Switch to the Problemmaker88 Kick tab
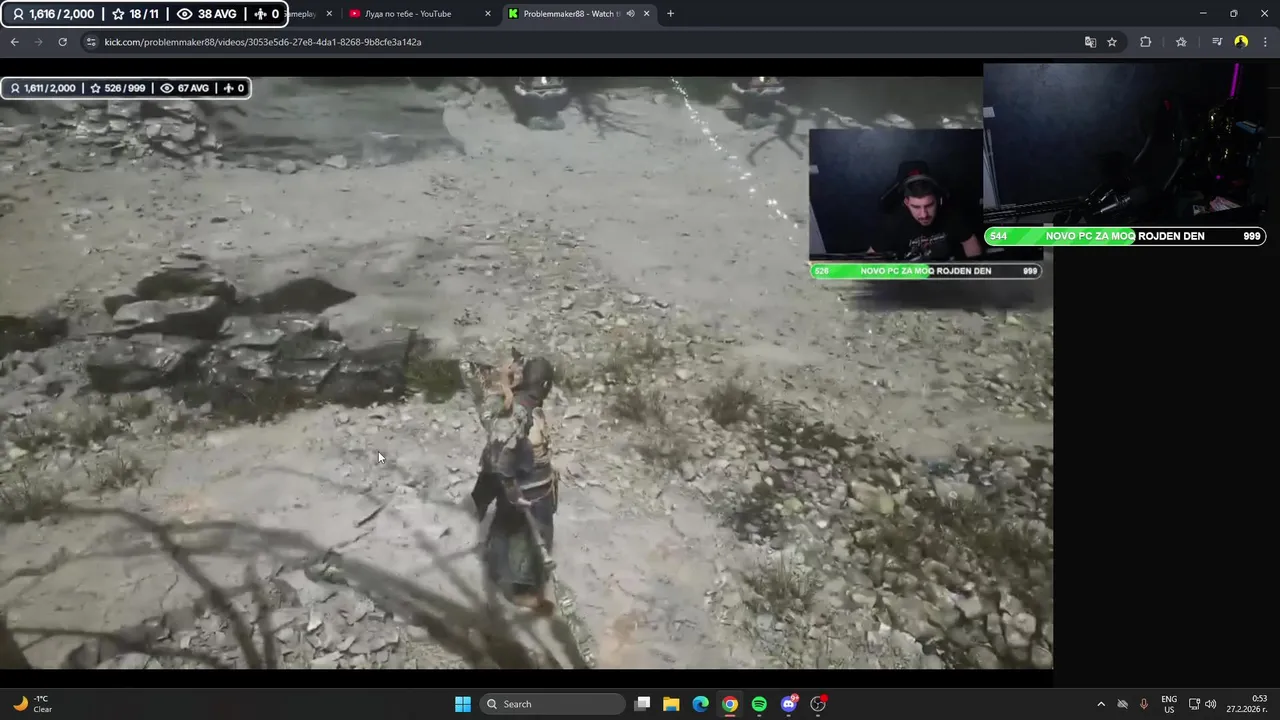The width and height of the screenshot is (1280, 720). click(570, 14)
